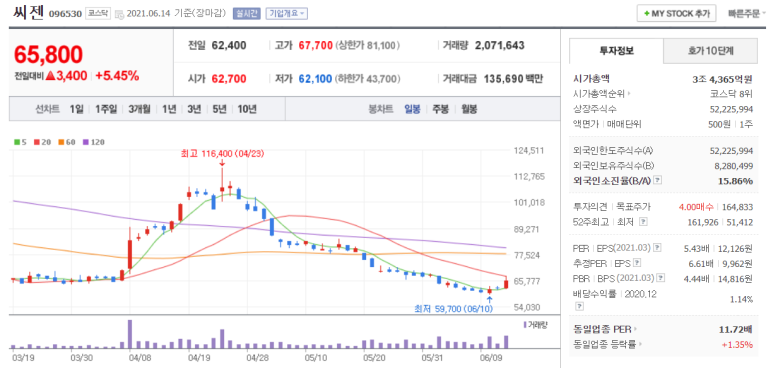Click the help icon beside 추정PER EPS
Image resolution: width=773 pixels, height=368 pixels.
(x=637, y=262)
